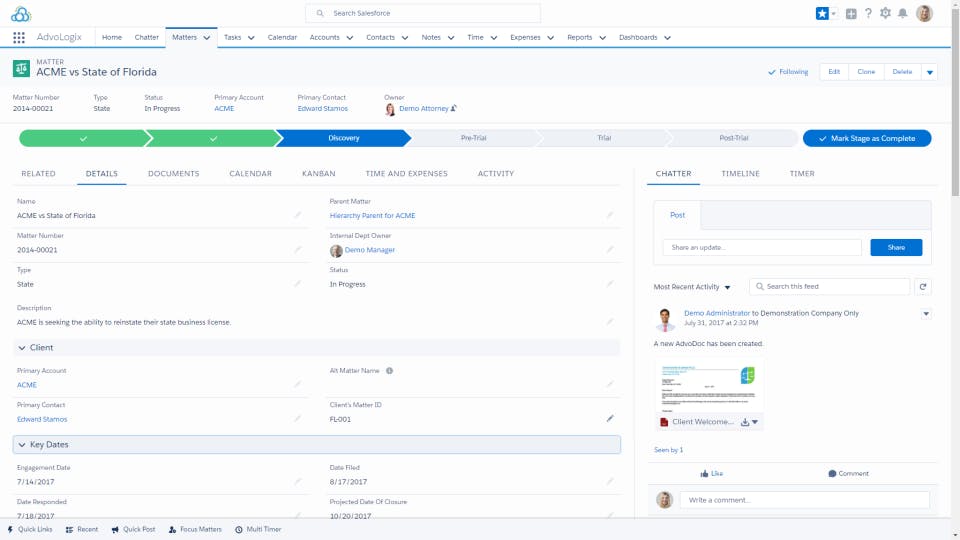This screenshot has width=960, height=540.
Task: Click the Share button
Action: pyautogui.click(x=896, y=247)
